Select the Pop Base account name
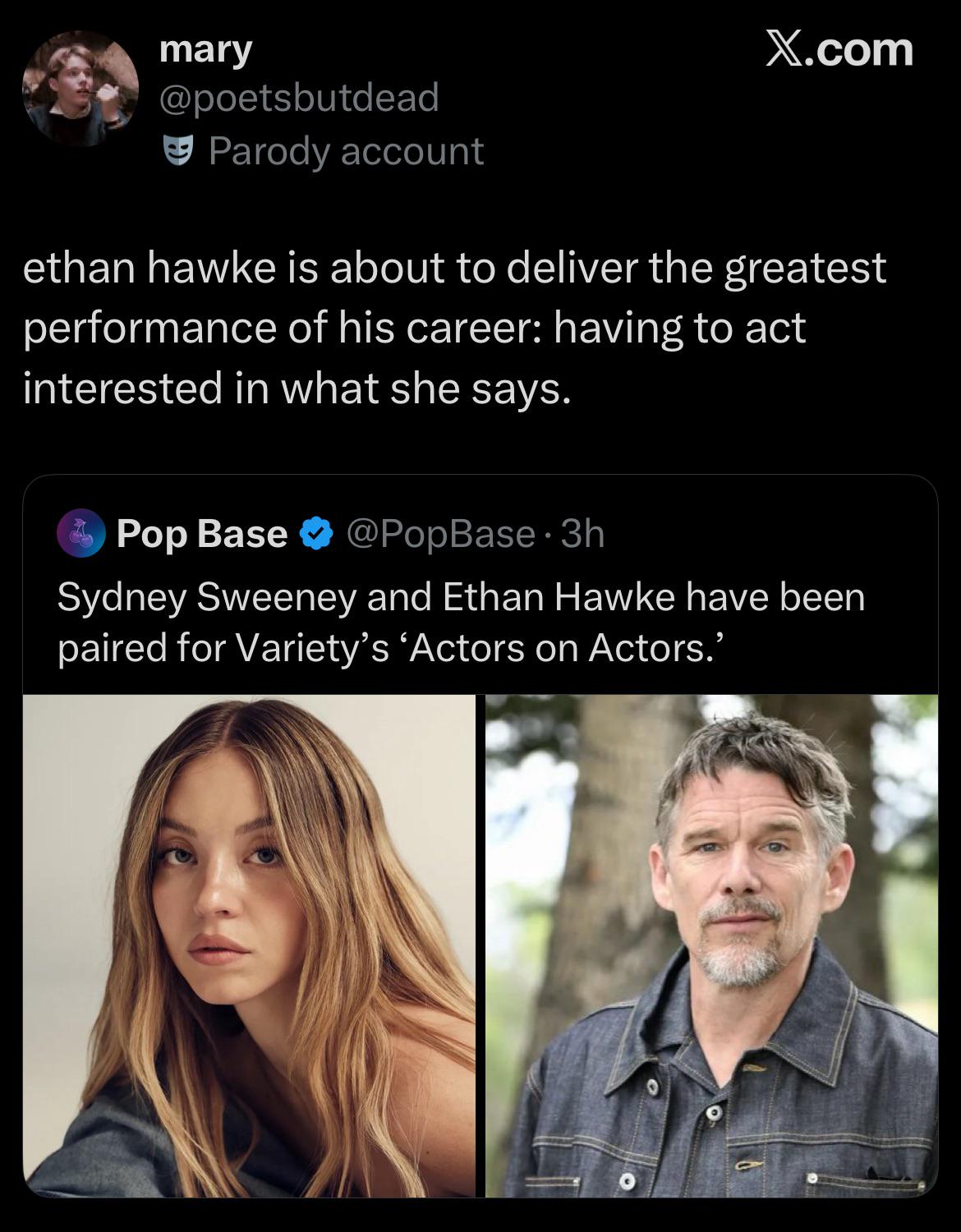This screenshot has width=961, height=1232. (202, 535)
